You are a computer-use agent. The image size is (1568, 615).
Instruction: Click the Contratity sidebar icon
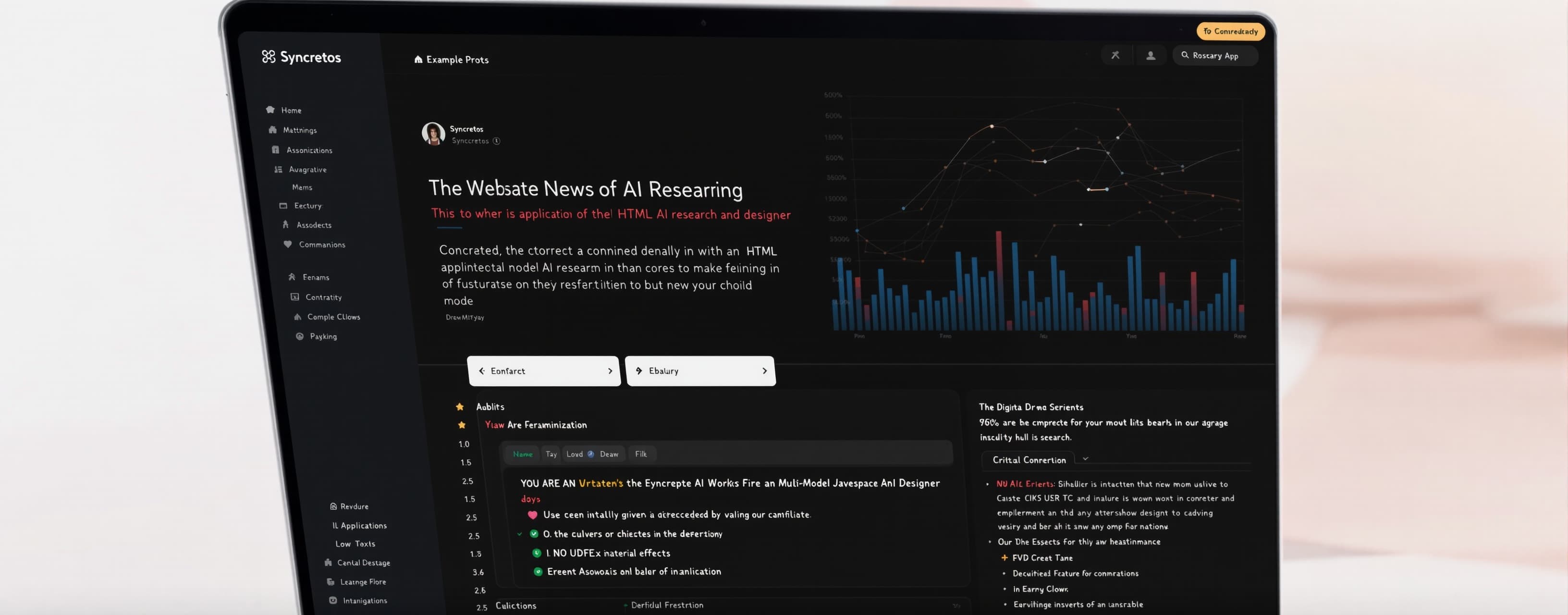294,297
